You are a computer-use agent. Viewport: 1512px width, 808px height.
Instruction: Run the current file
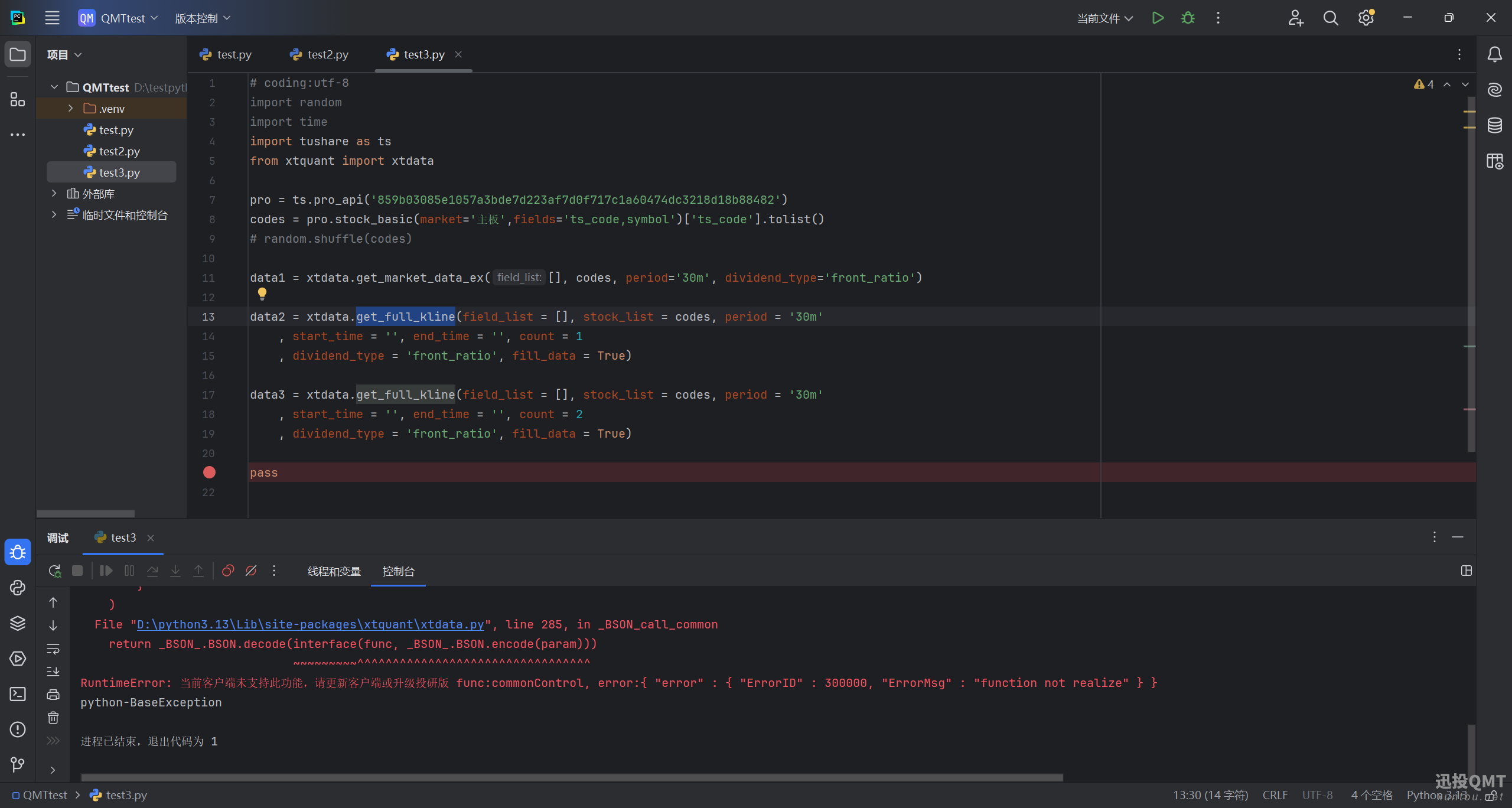point(1158,18)
